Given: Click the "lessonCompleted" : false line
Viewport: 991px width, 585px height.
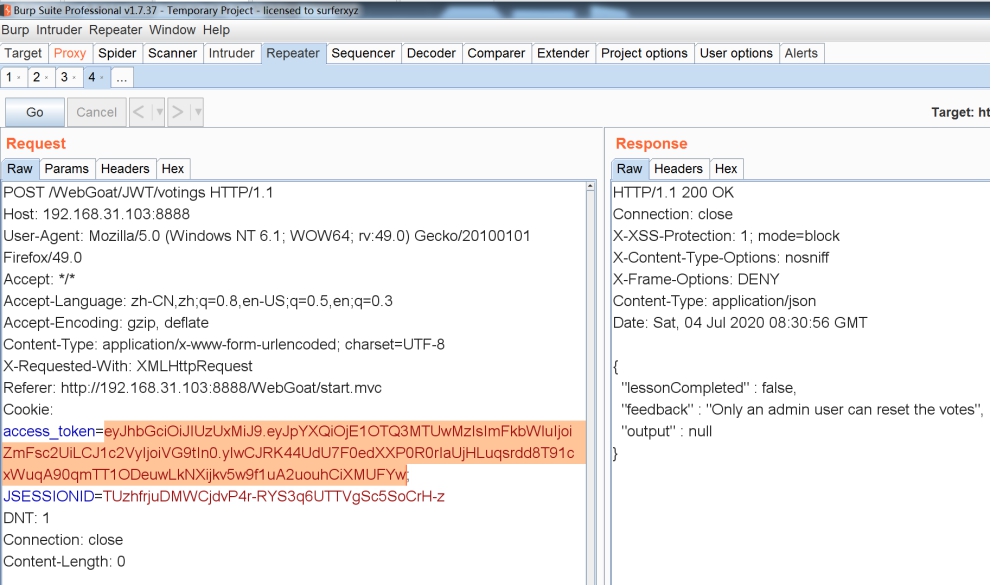Looking at the screenshot, I should coord(708,388).
